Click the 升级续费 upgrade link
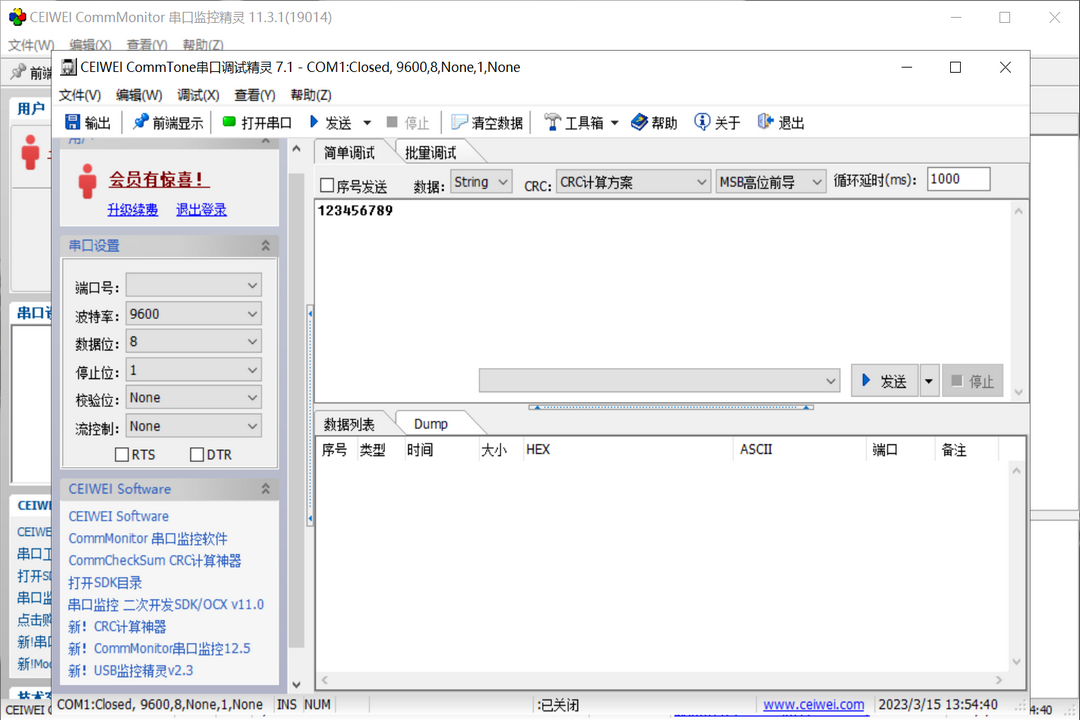Image resolution: width=1080 pixels, height=720 pixels. point(132,209)
